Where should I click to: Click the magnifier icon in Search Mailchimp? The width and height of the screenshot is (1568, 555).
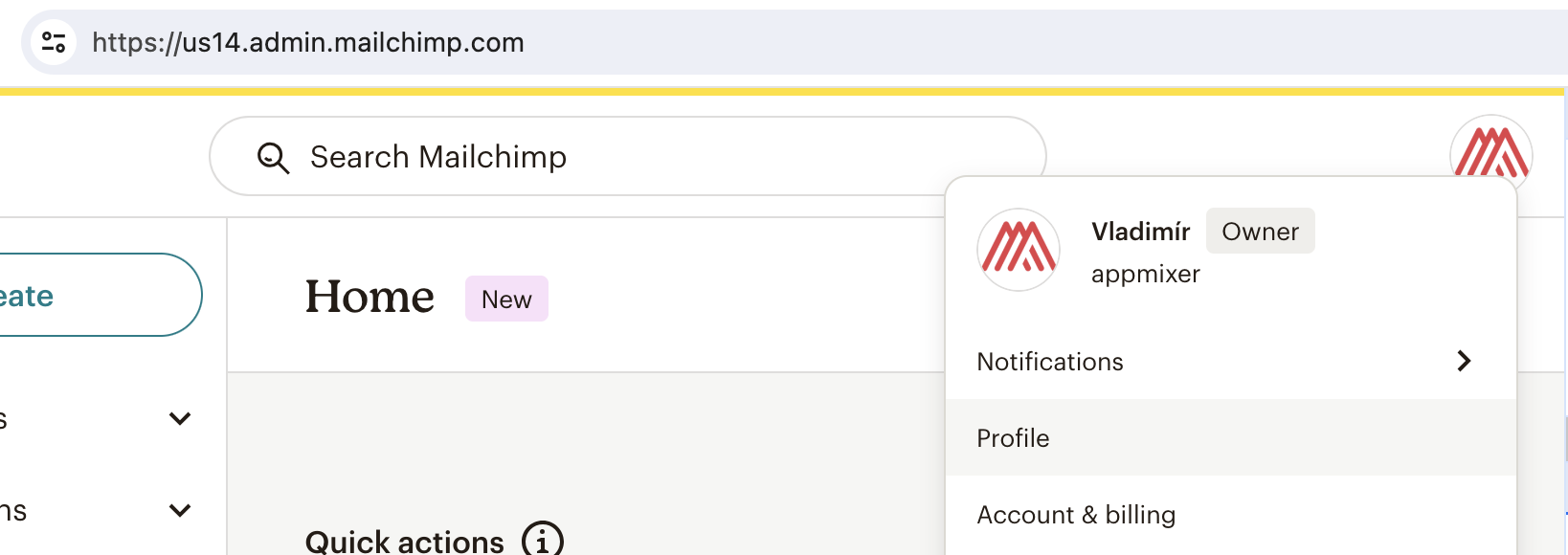pyautogui.click(x=273, y=158)
